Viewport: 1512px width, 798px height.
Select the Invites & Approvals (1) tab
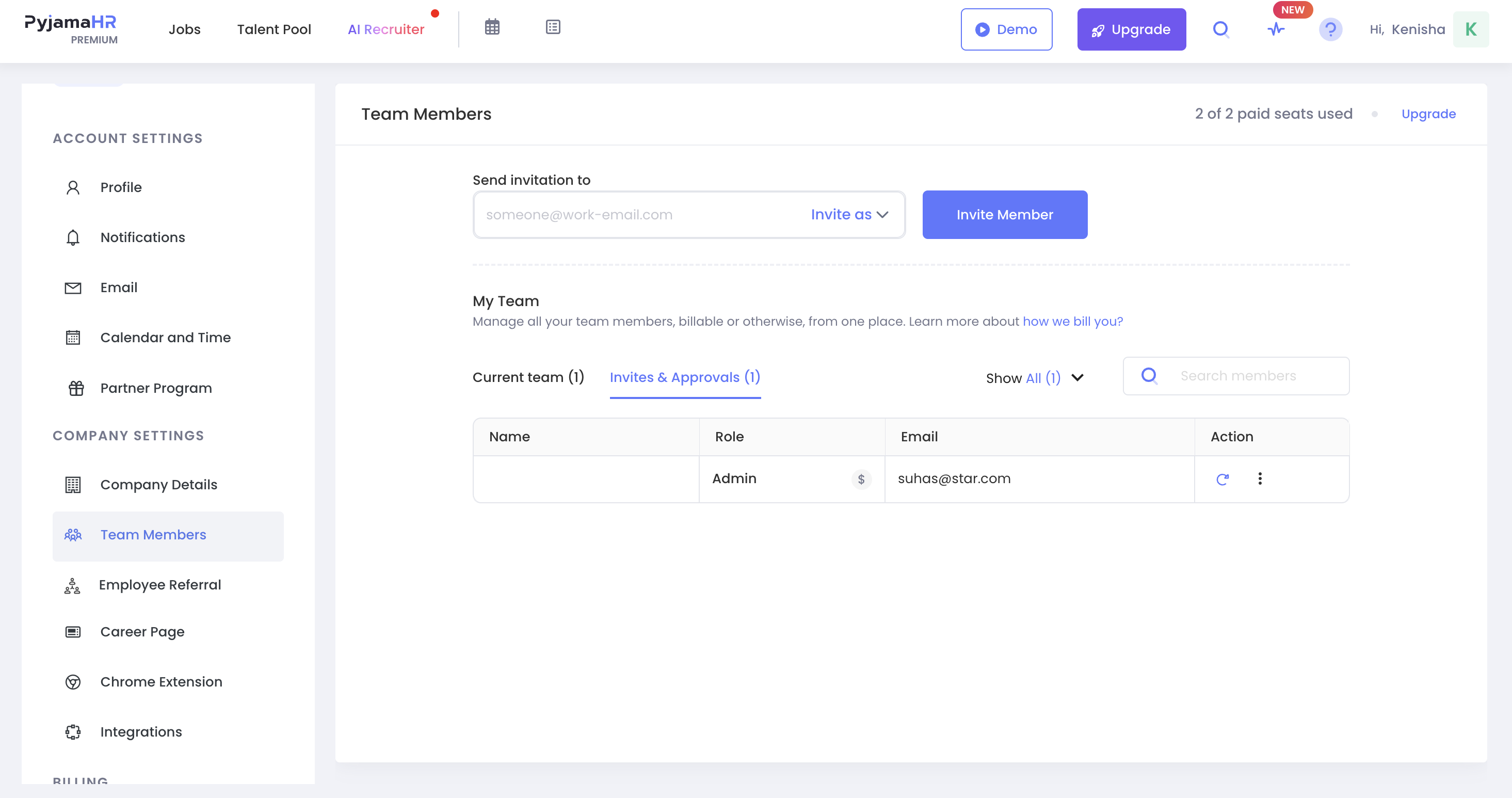(x=685, y=377)
